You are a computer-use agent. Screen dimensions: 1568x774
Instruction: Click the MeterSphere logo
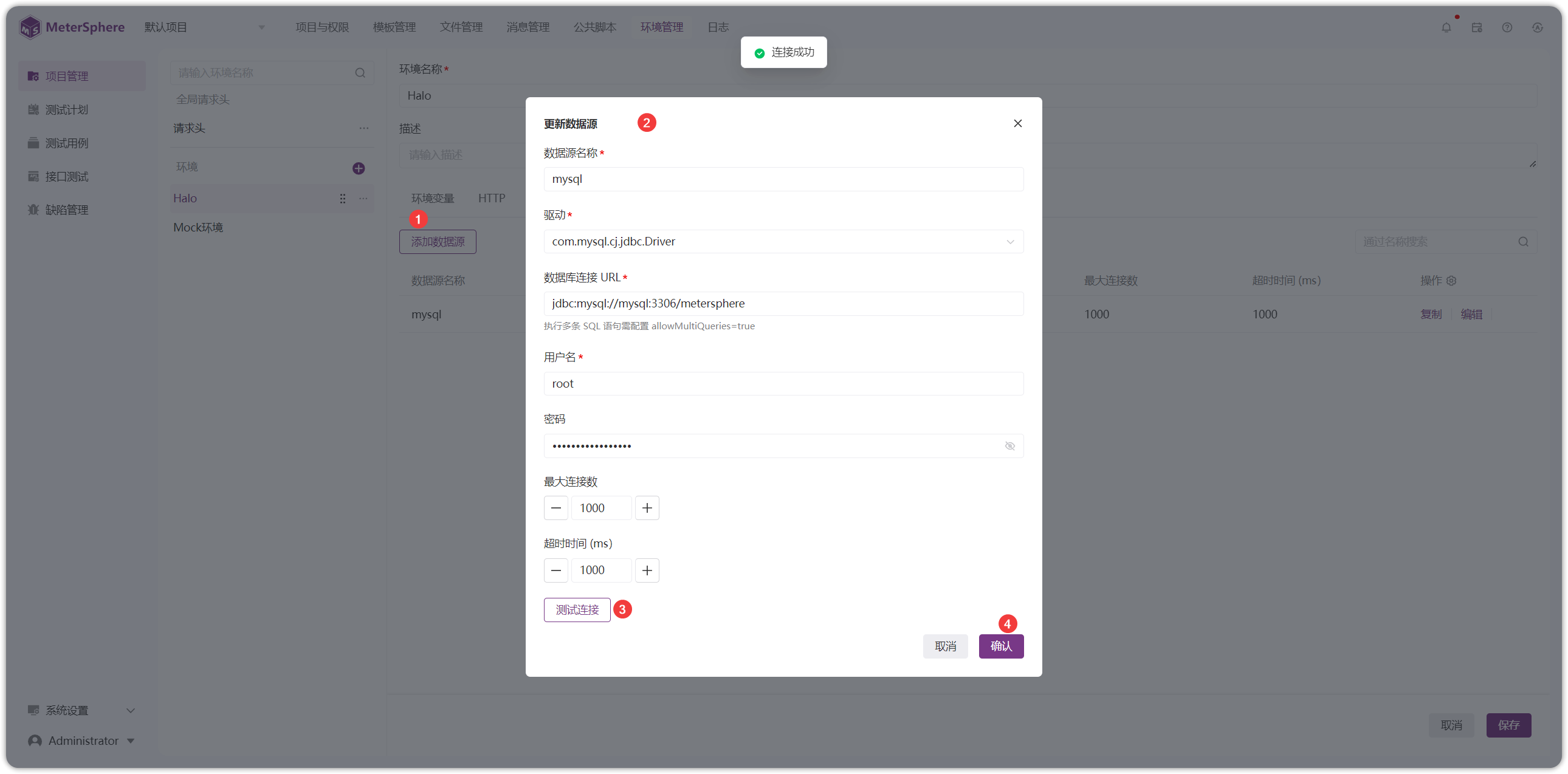click(72, 27)
